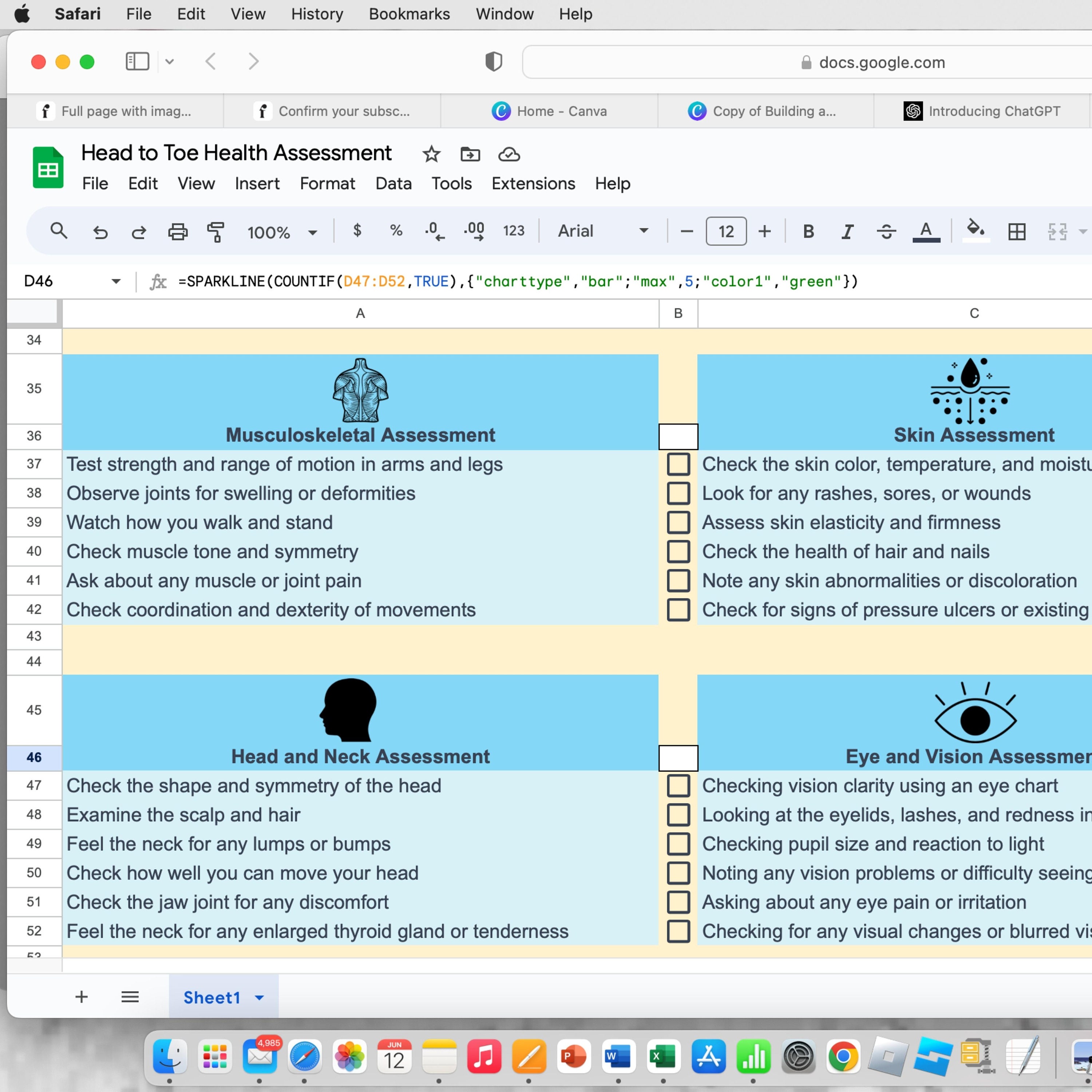Image resolution: width=1092 pixels, height=1092 pixels.
Task: Format as currency
Action: click(x=357, y=231)
